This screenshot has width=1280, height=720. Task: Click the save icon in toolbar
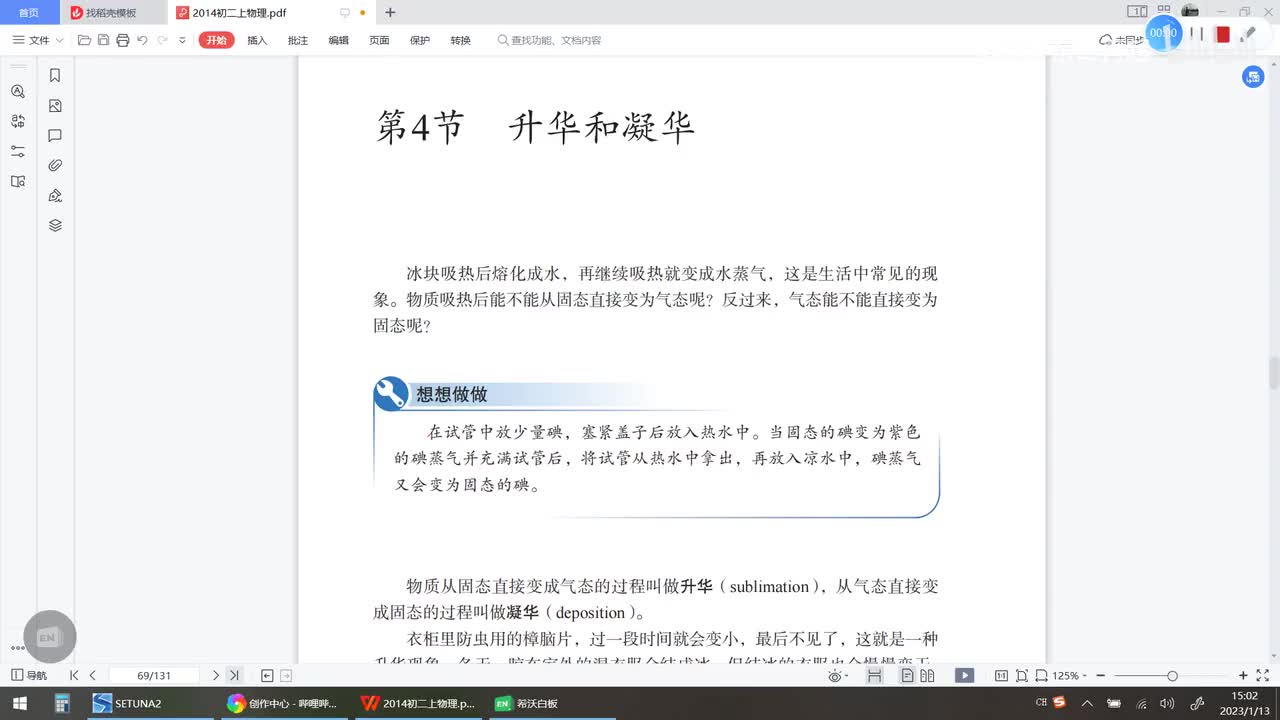pos(103,40)
